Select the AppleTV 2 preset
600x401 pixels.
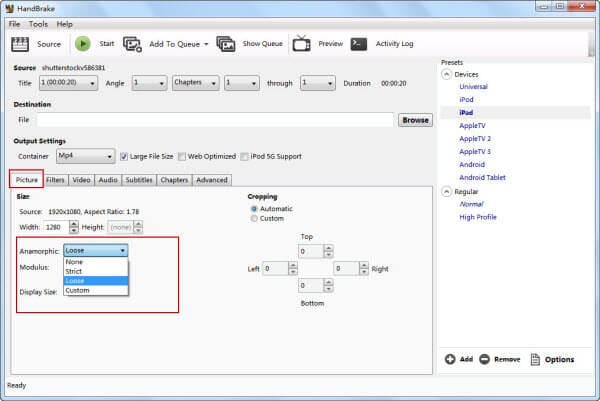(475, 139)
